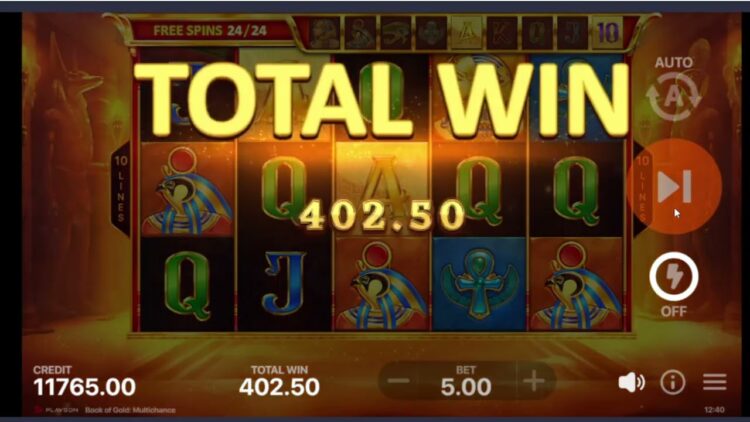Open the hamburger menu

pyautogui.click(x=715, y=382)
